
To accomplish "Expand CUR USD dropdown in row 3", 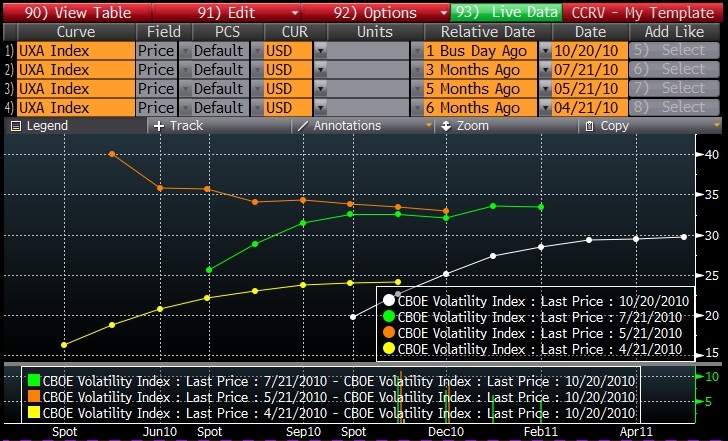I will pos(320,88).
